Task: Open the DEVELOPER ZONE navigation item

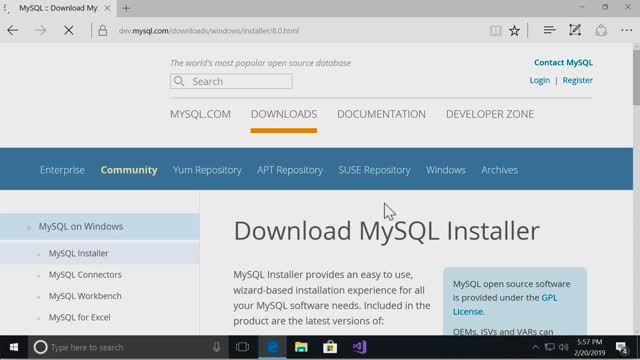Action: [490, 114]
